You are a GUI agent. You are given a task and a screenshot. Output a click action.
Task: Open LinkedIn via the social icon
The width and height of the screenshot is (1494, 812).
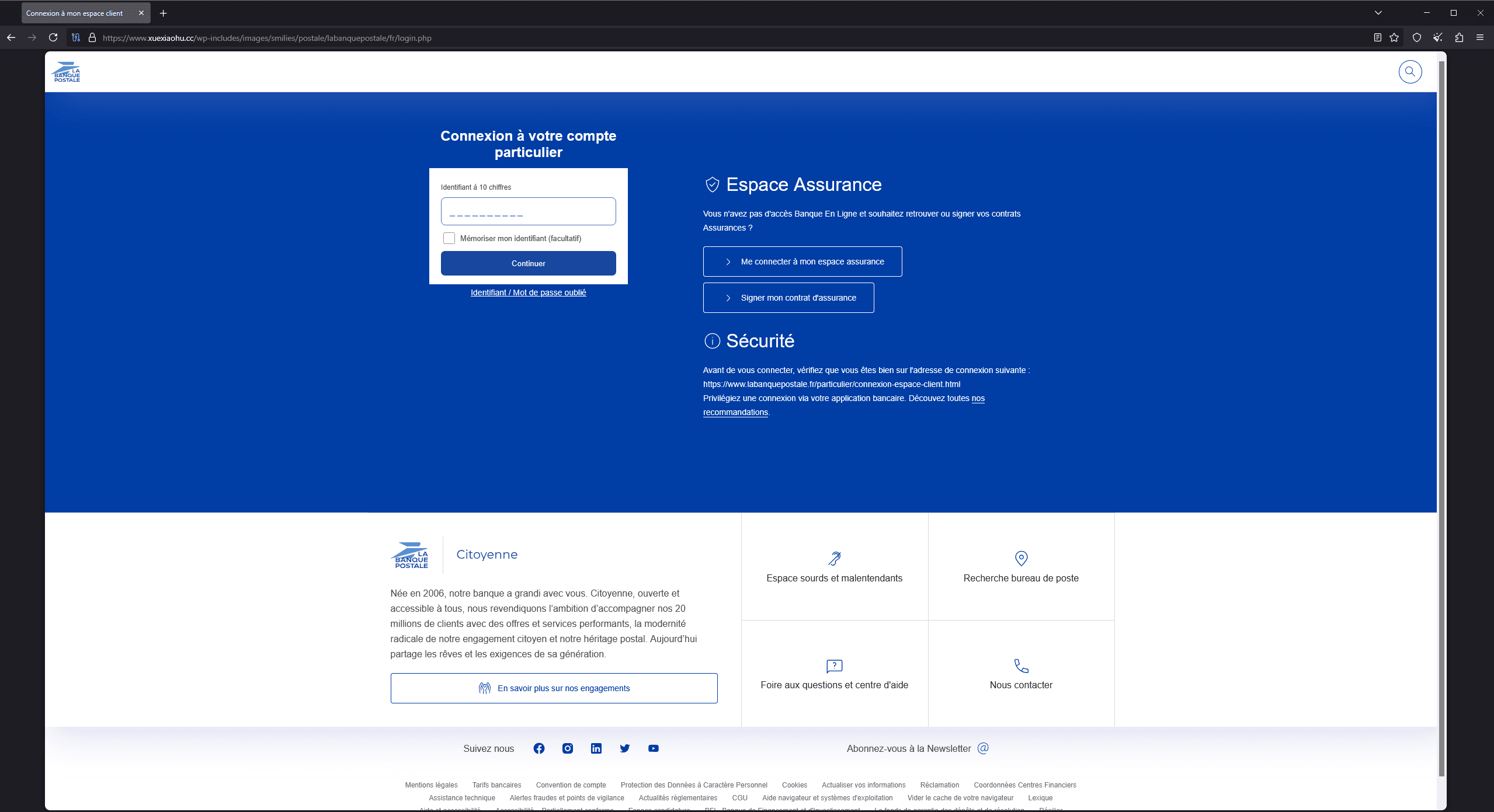click(x=596, y=748)
